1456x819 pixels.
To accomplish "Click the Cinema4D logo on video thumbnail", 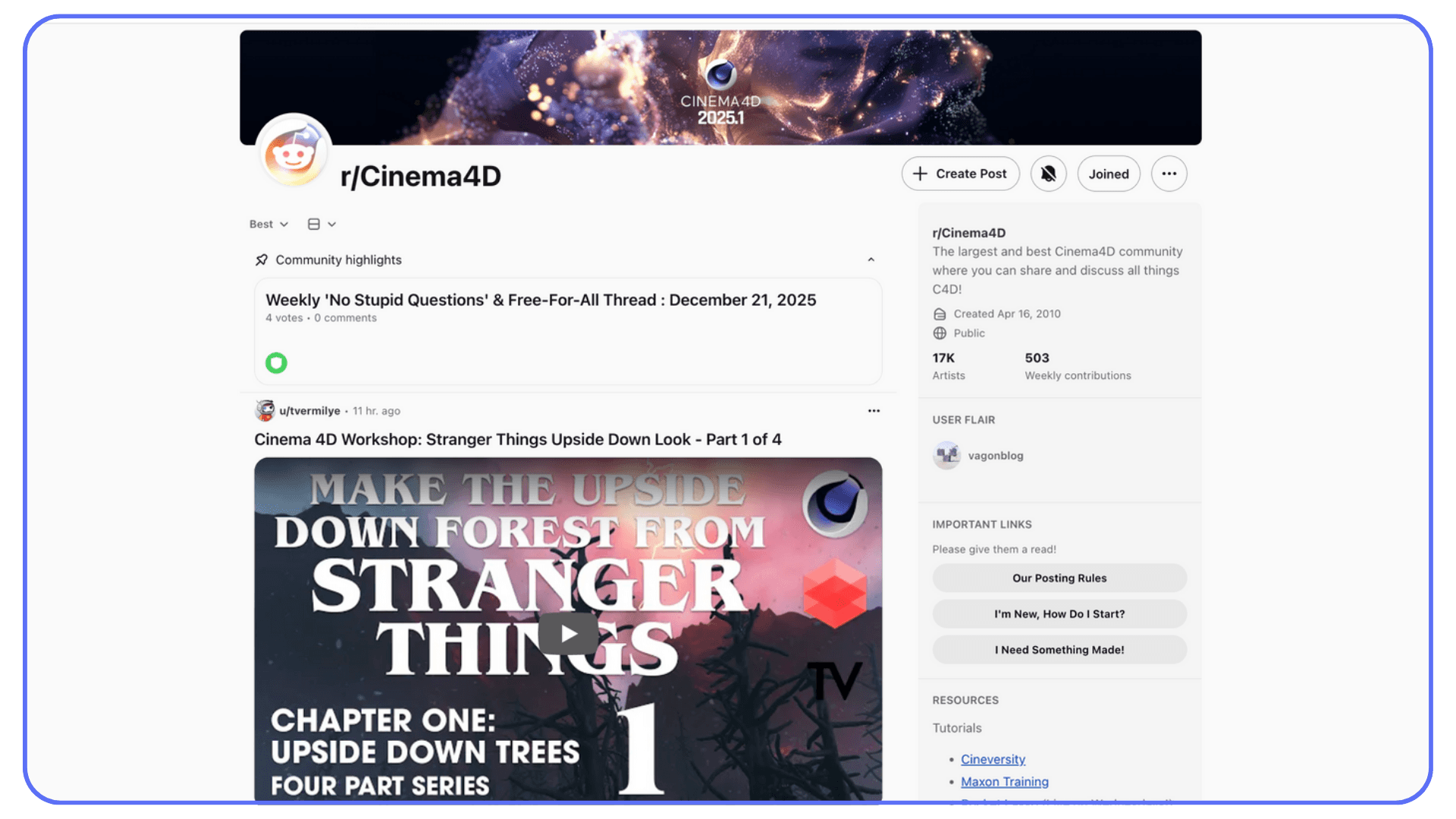I will pyautogui.click(x=834, y=504).
